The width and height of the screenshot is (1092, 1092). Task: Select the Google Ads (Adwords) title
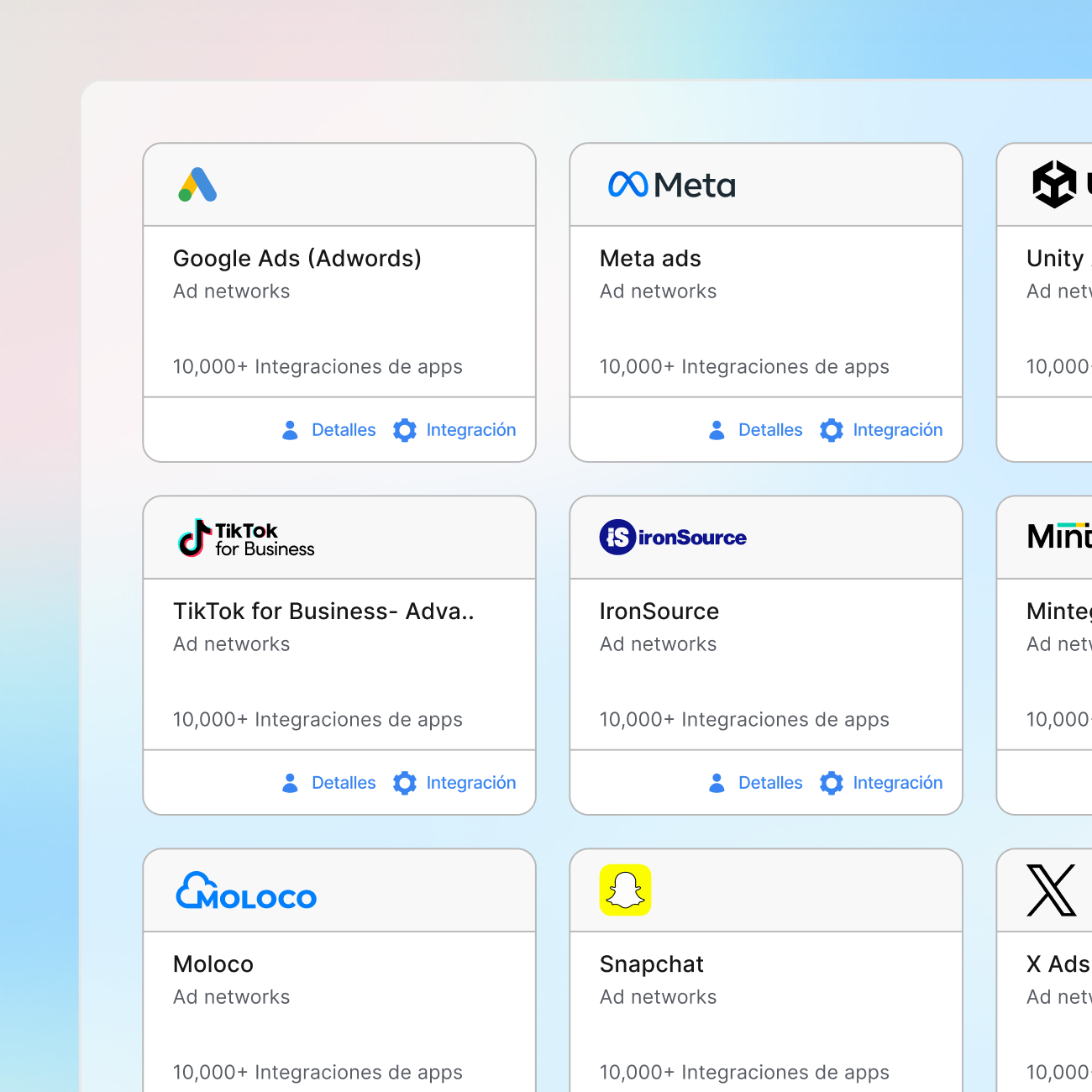pyautogui.click(x=297, y=259)
